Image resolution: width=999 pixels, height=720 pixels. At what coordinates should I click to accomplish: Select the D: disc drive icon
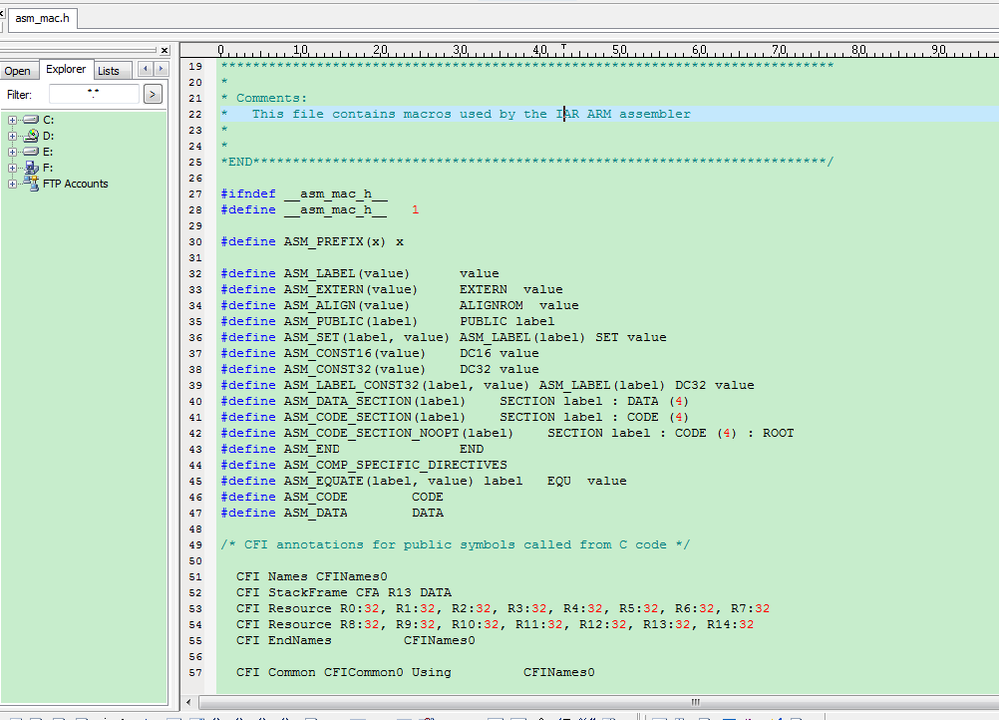[x=31, y=136]
